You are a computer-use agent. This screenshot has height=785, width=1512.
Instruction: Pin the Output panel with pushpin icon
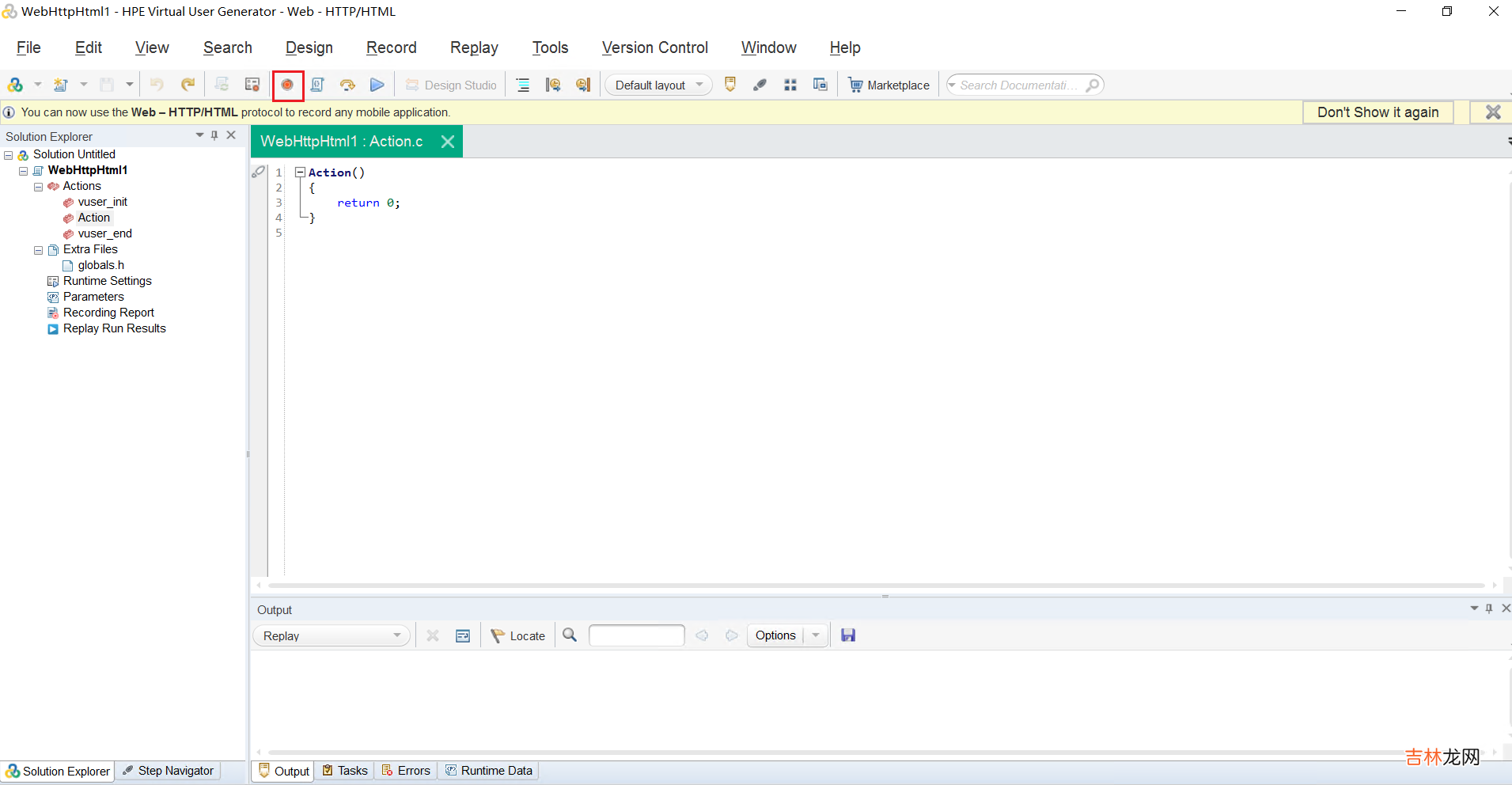1489,609
